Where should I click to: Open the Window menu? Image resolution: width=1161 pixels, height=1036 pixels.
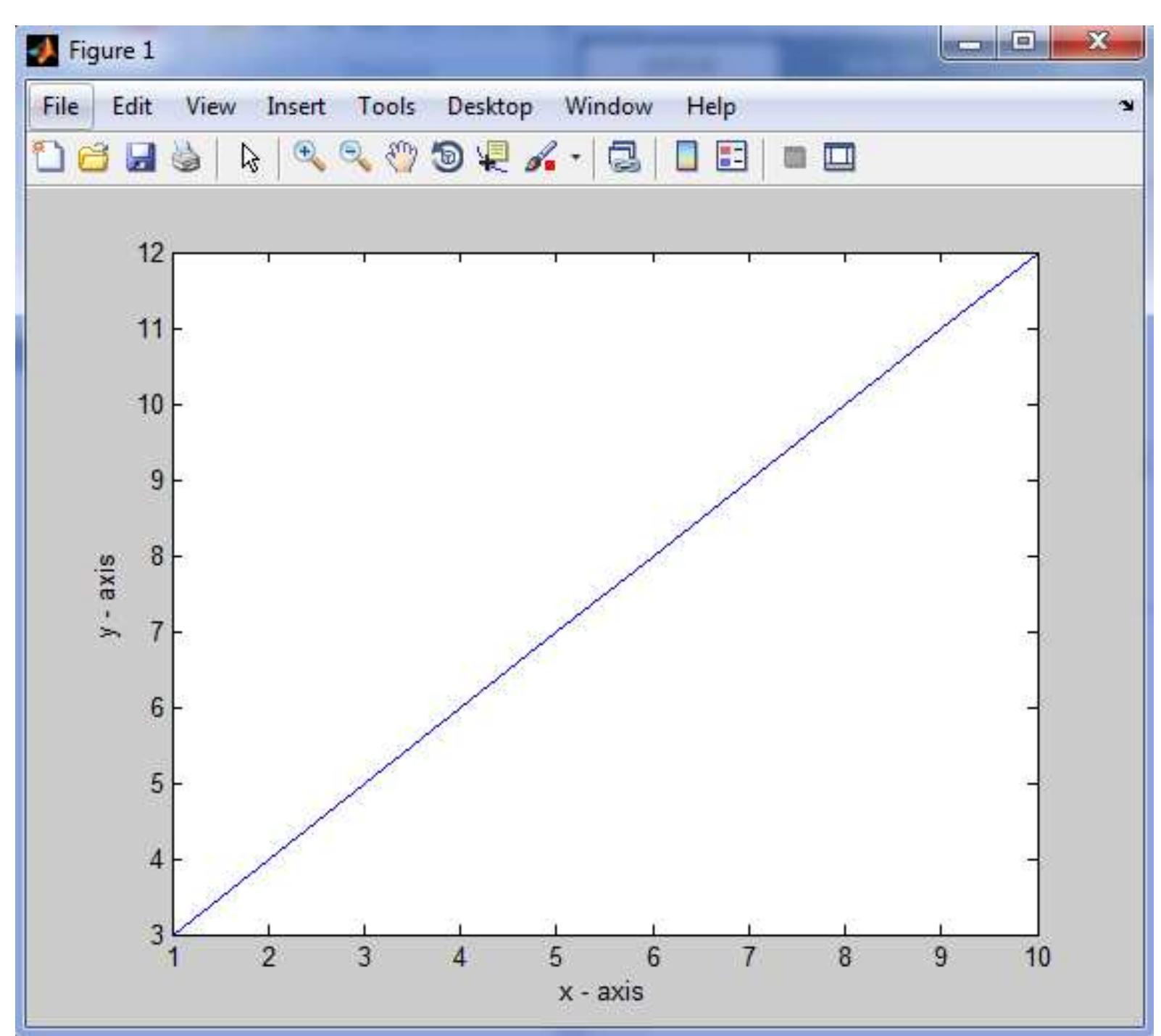pyautogui.click(x=609, y=107)
